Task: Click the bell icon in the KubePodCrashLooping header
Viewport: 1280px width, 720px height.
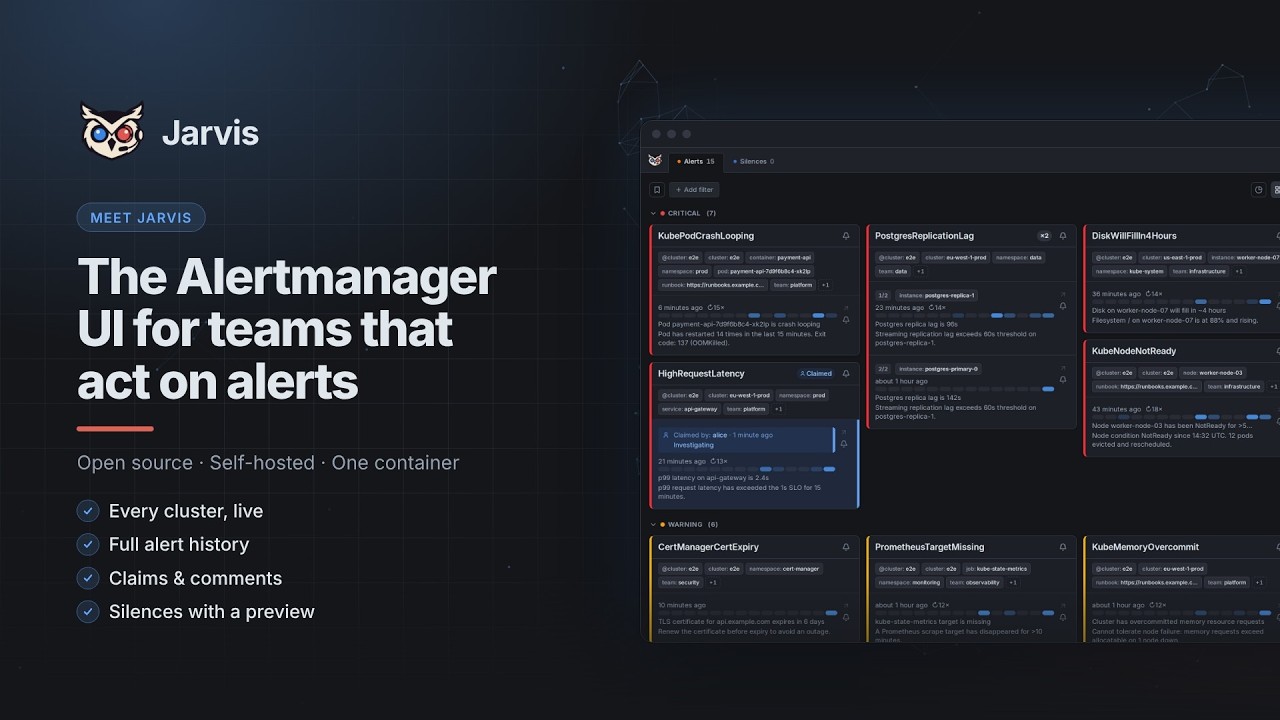Action: pos(846,236)
